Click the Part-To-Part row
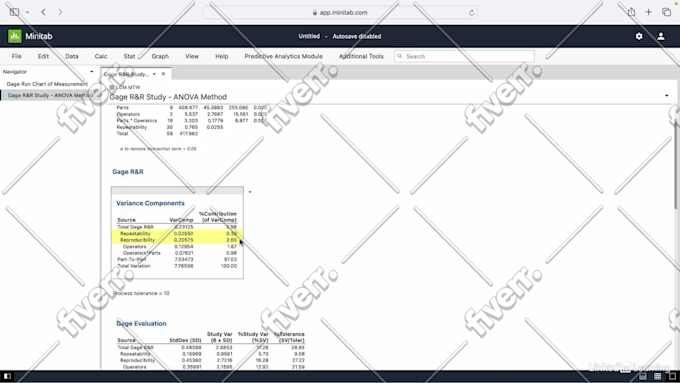680x383 pixels. pos(177,259)
